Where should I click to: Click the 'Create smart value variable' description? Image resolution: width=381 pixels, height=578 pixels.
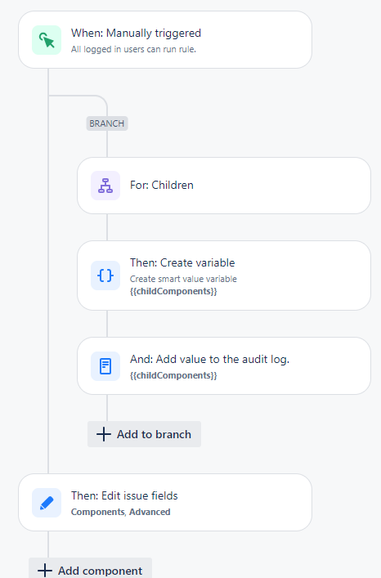[183, 279]
